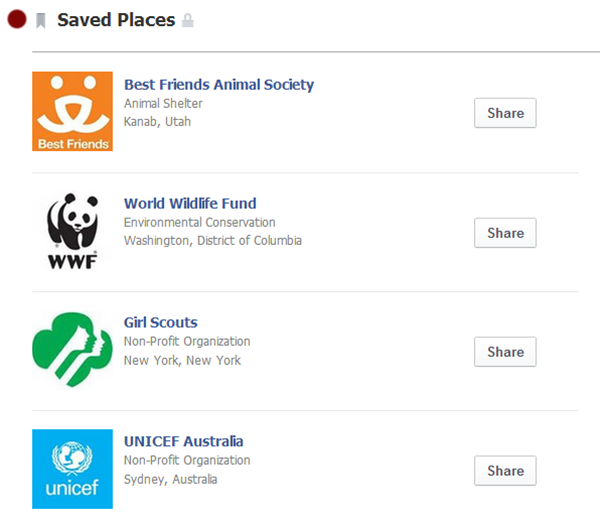
Task: Click the New York, New York location
Action: point(183,360)
